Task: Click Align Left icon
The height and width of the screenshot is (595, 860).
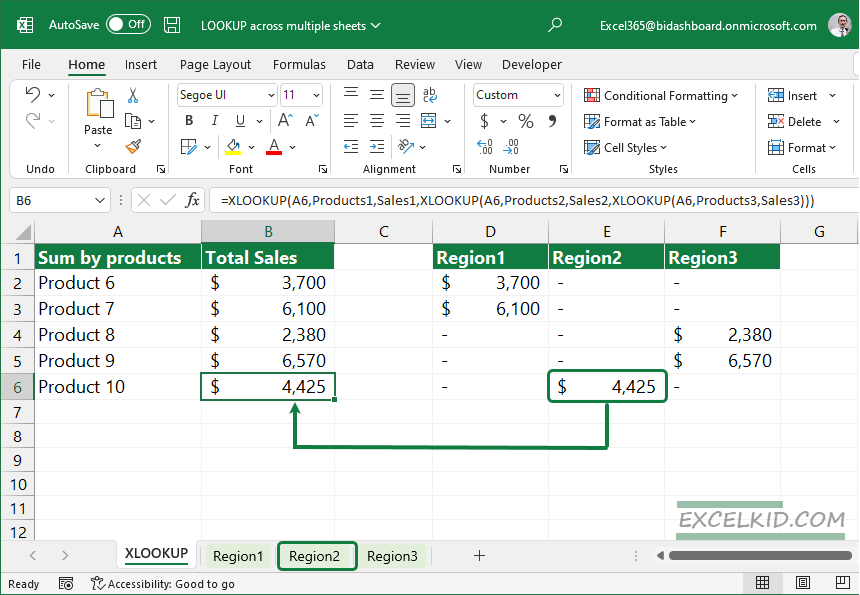Action: [351, 121]
